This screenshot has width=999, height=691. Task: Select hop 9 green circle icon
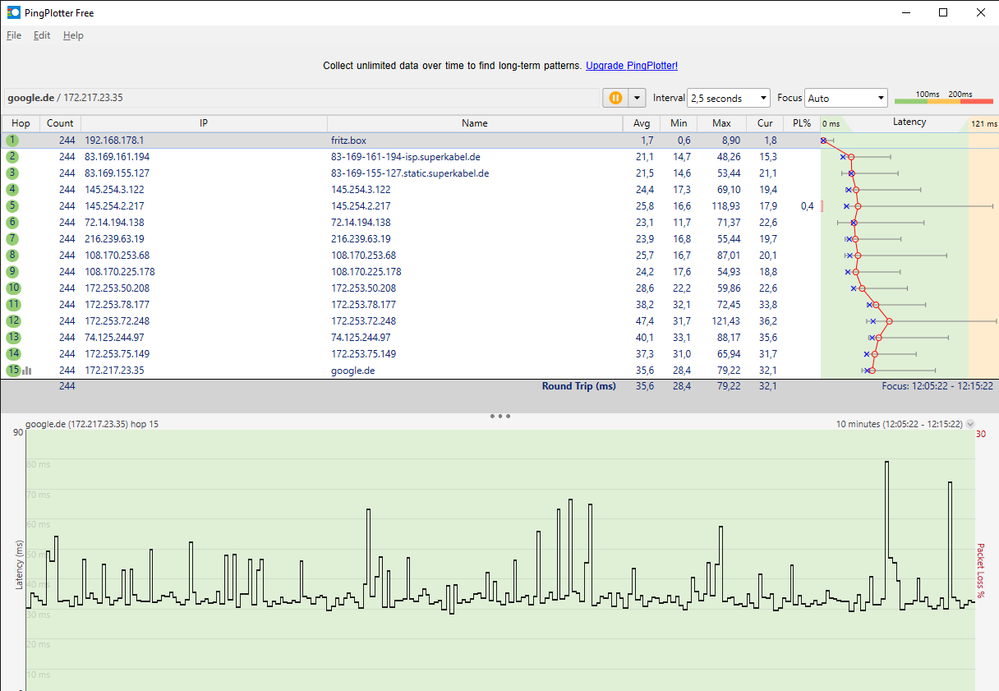13,272
